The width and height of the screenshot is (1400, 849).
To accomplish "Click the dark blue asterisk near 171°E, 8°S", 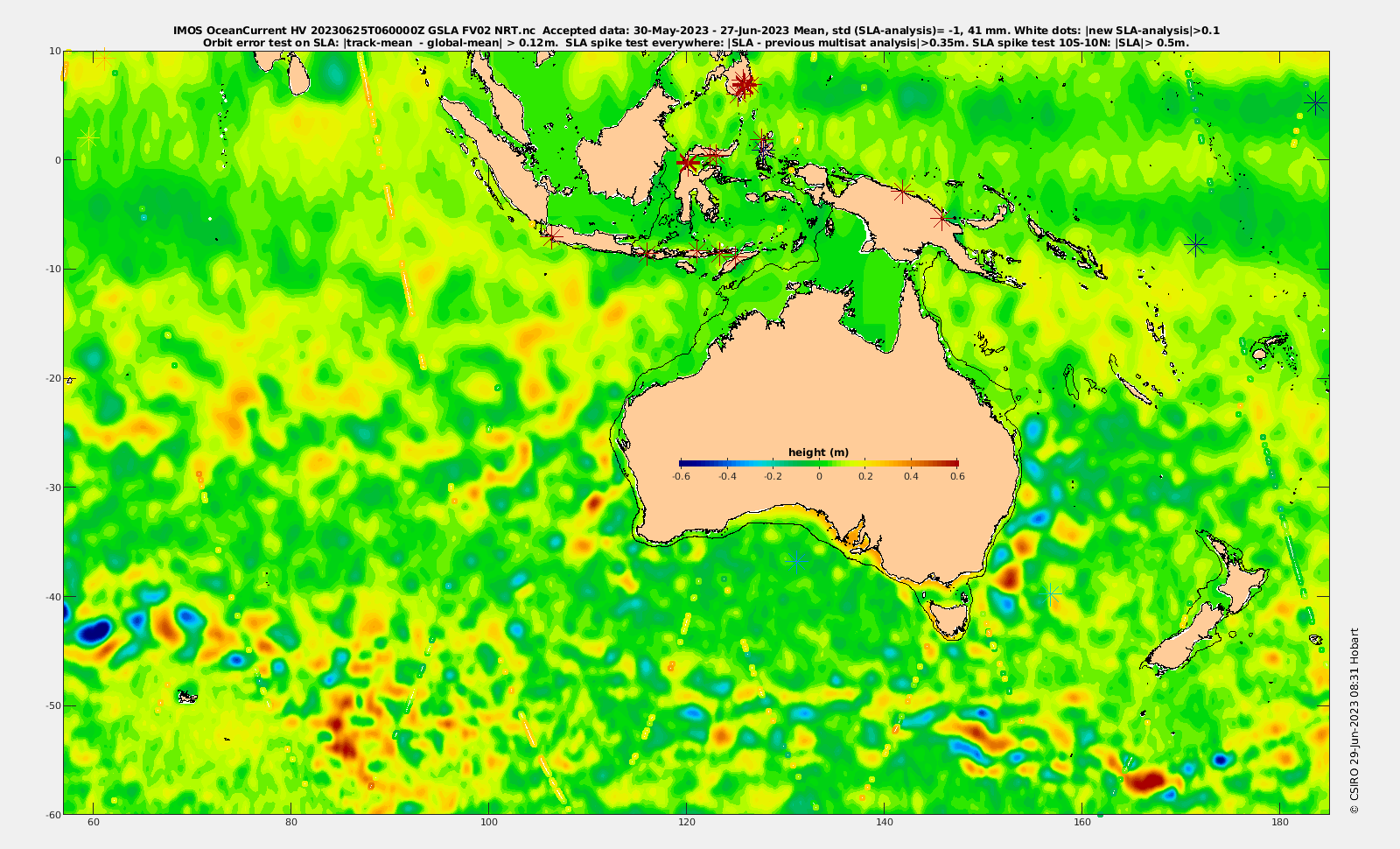I will [1196, 245].
